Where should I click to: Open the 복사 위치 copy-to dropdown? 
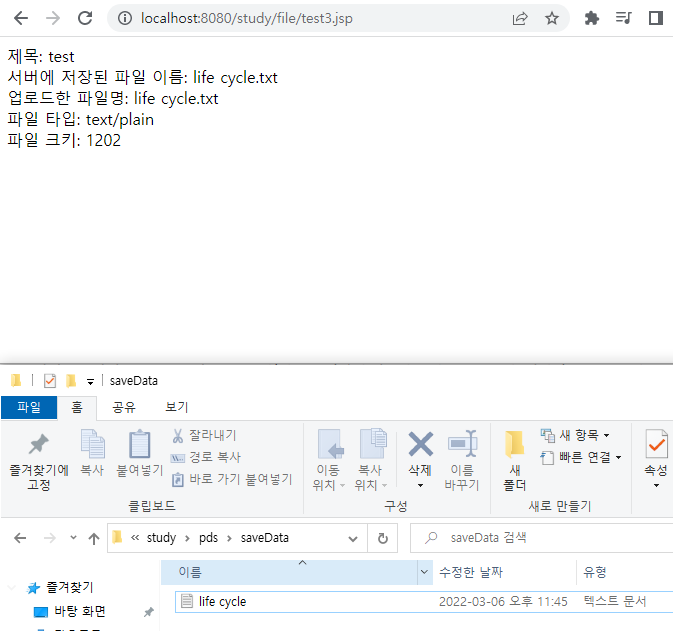click(x=371, y=460)
